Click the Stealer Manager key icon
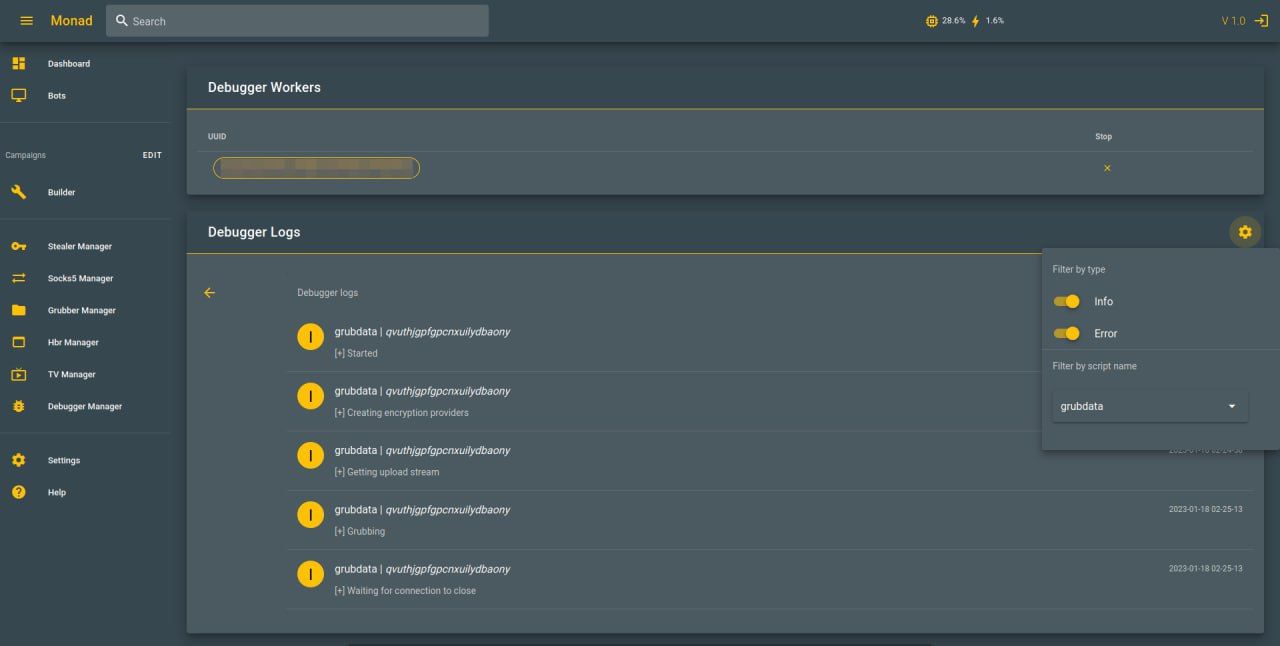The height and width of the screenshot is (646, 1280). pyautogui.click(x=18, y=246)
